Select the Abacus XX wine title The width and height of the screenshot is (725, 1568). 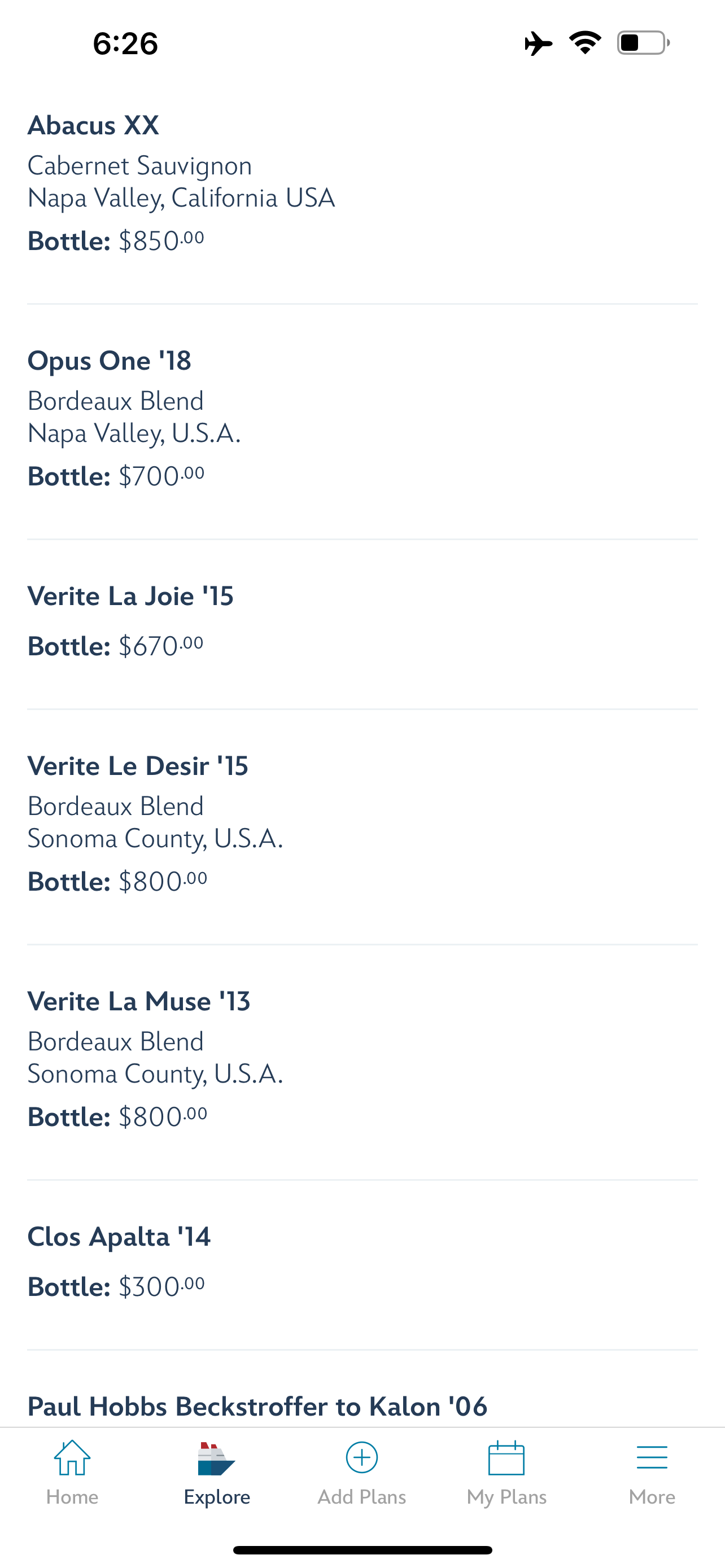pyautogui.click(x=93, y=125)
